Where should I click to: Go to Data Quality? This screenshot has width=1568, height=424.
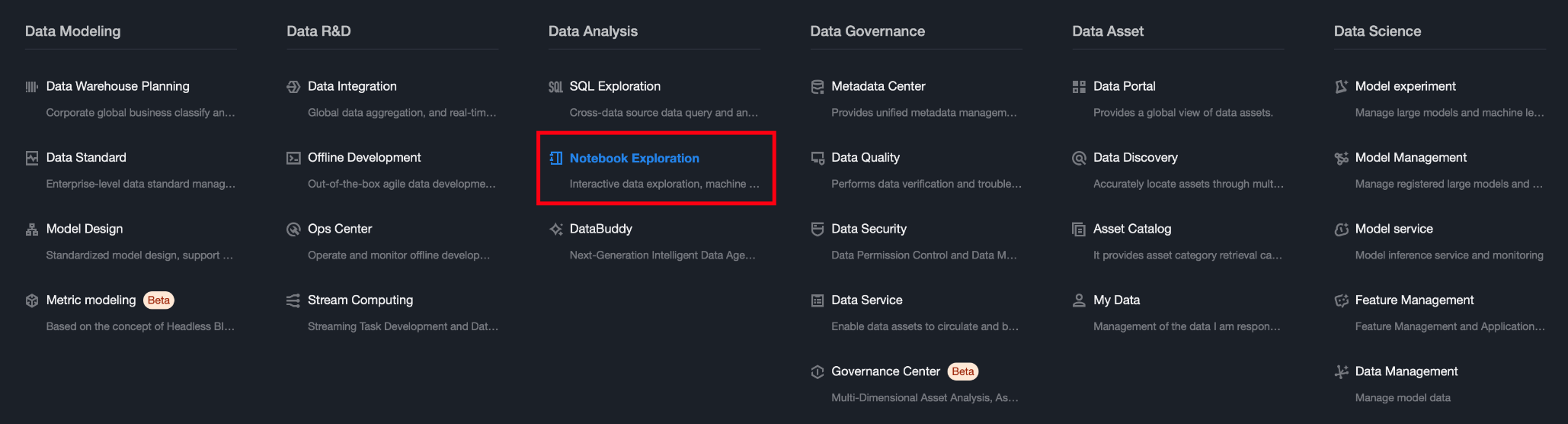pyautogui.click(x=865, y=158)
